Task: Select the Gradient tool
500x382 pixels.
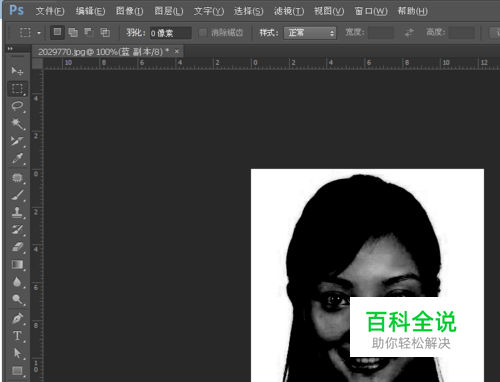Action: click(x=17, y=265)
